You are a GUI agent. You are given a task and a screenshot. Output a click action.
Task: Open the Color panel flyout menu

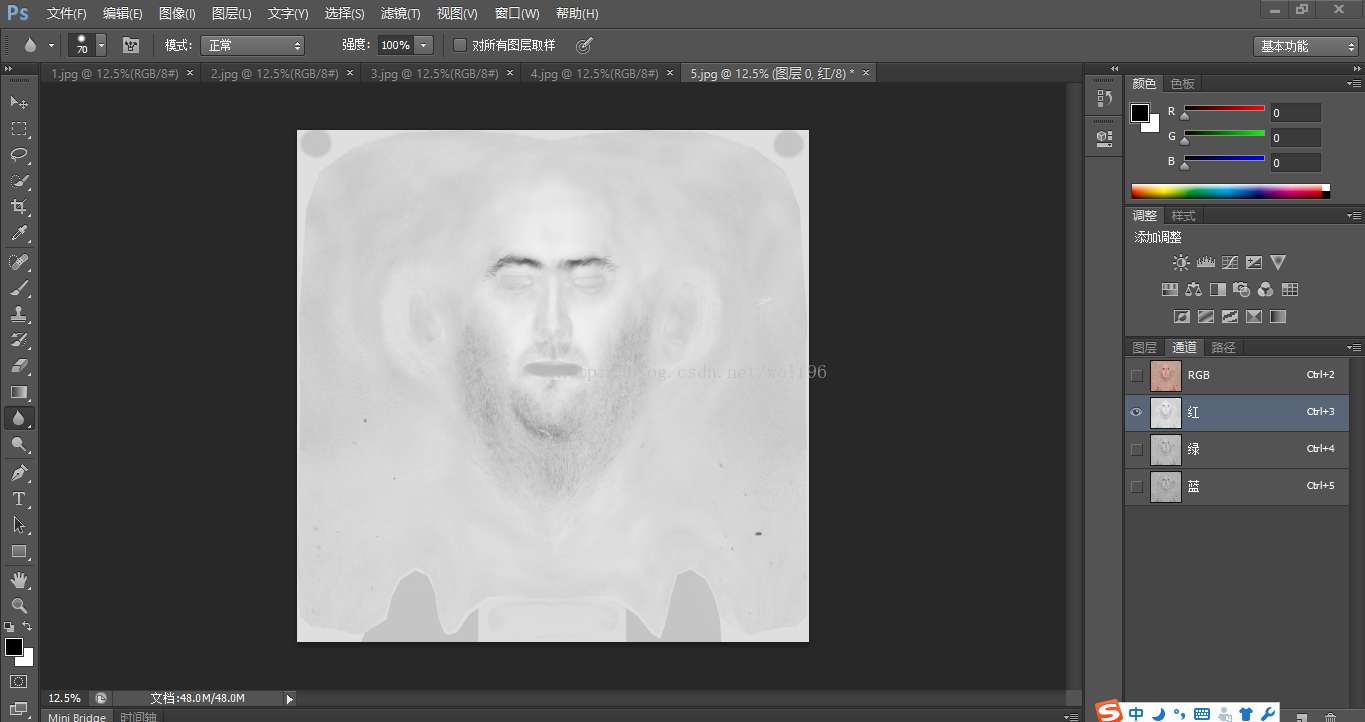[1353, 83]
